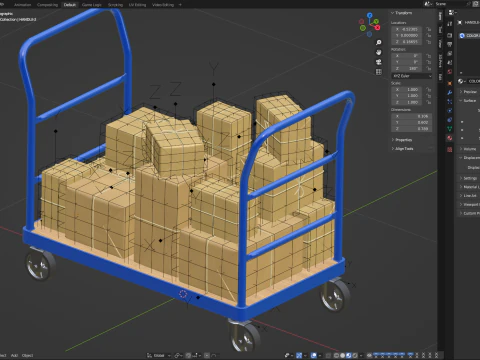This screenshot has width=480, height=360.
Task: Open the Scene properties tab icon
Action: point(450,62)
